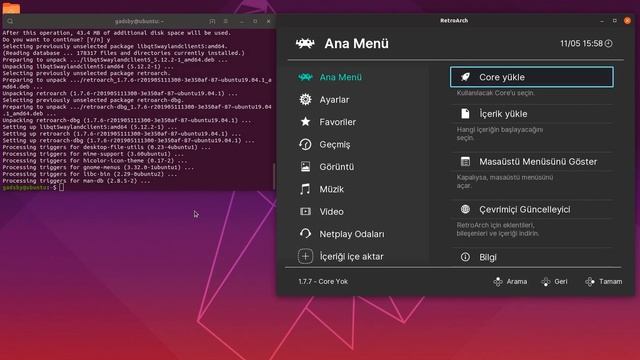The height and width of the screenshot is (360, 640).
Task: Open Ayarlar via its gear icon
Action: pos(305,99)
